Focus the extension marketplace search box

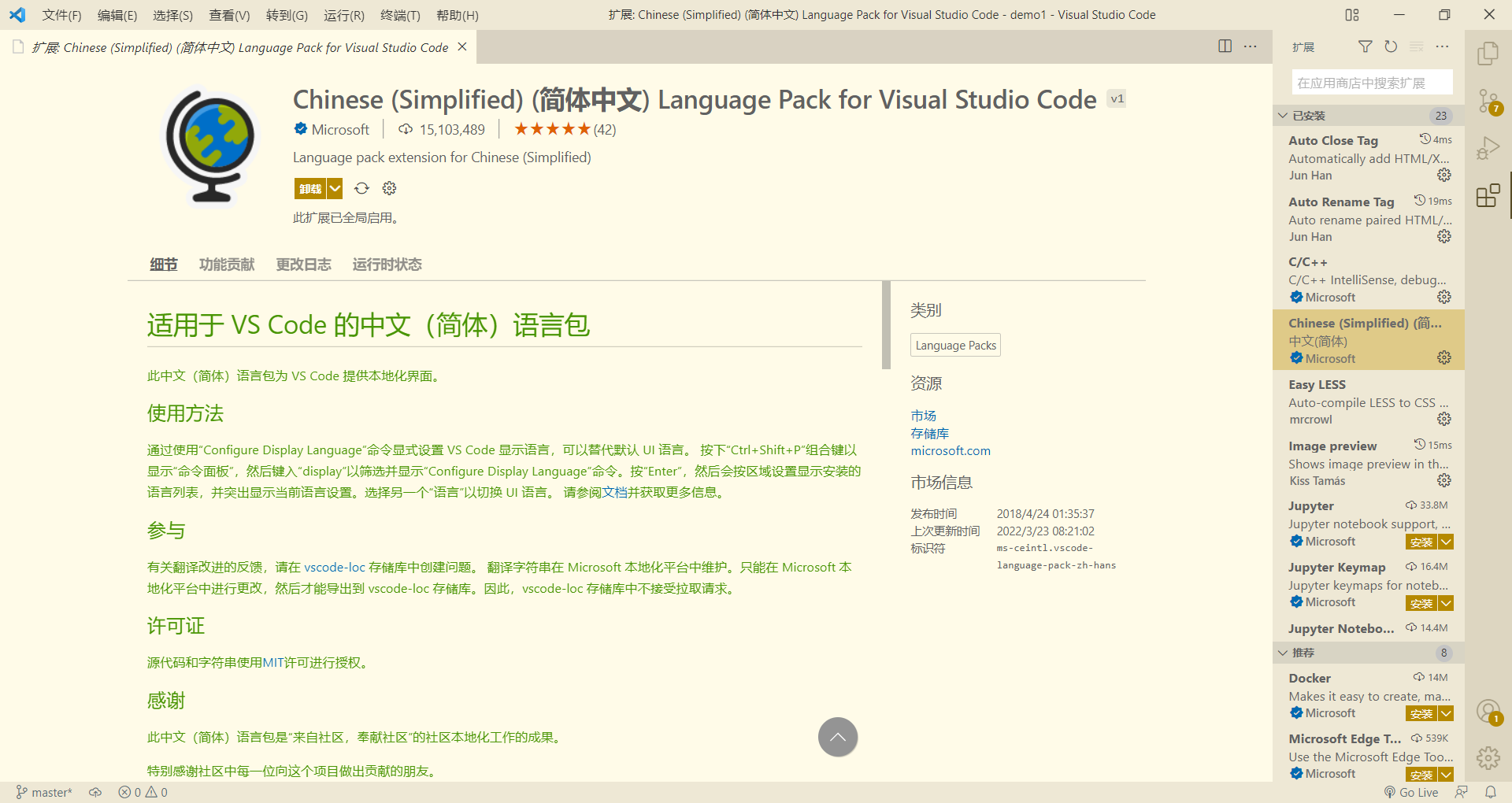[x=1372, y=83]
